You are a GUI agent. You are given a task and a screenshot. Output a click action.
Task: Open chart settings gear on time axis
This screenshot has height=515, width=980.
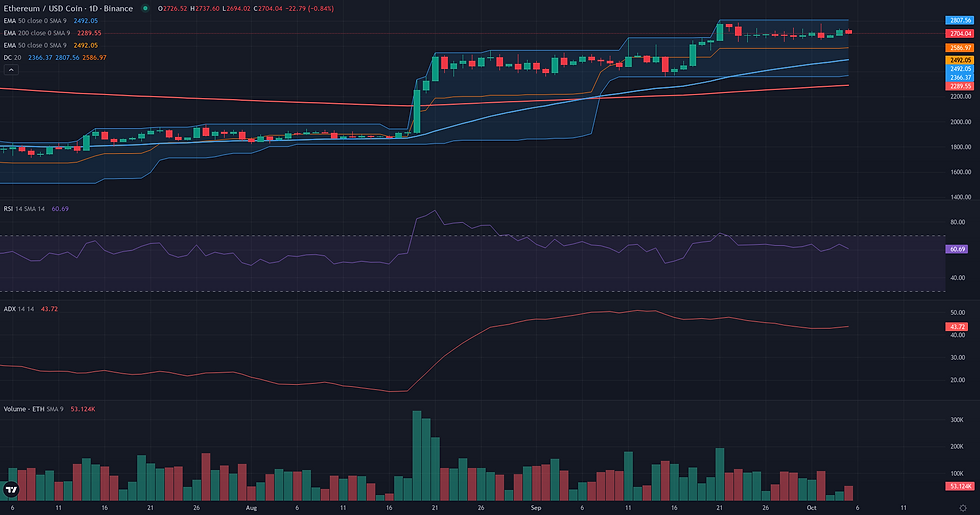[962, 508]
